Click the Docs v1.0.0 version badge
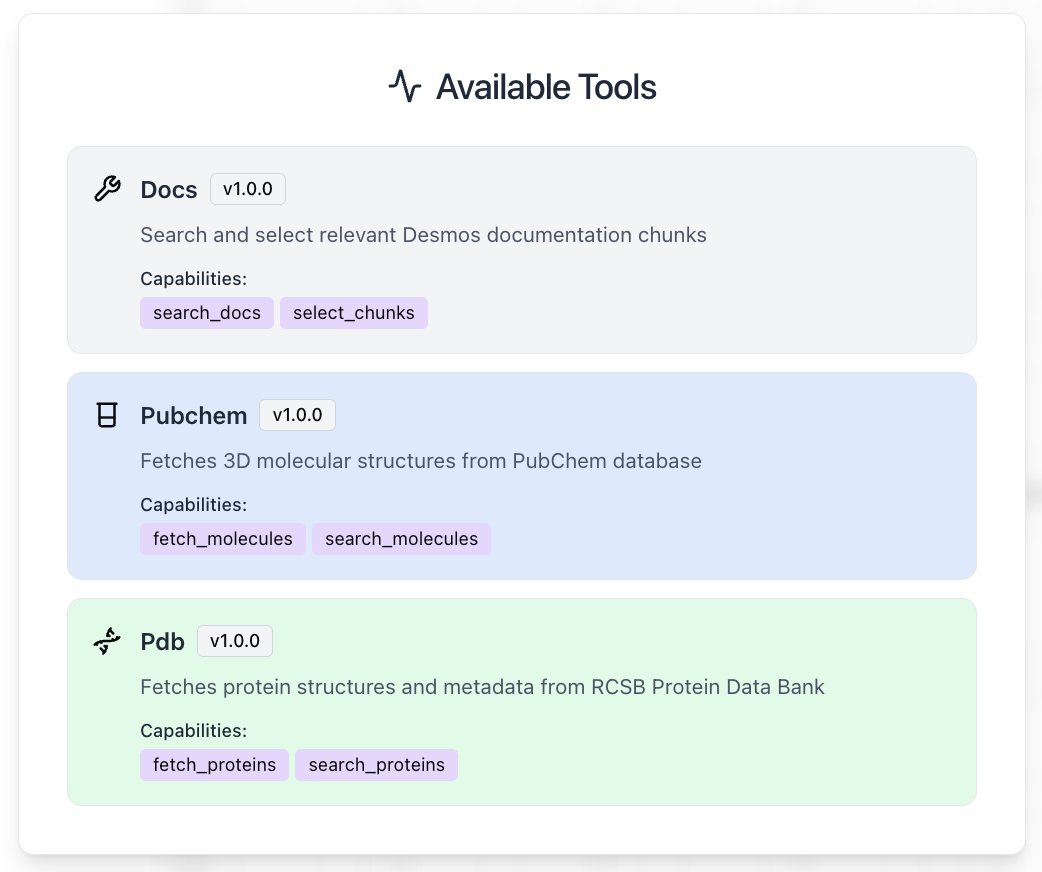The width and height of the screenshot is (1042, 872). click(x=248, y=189)
